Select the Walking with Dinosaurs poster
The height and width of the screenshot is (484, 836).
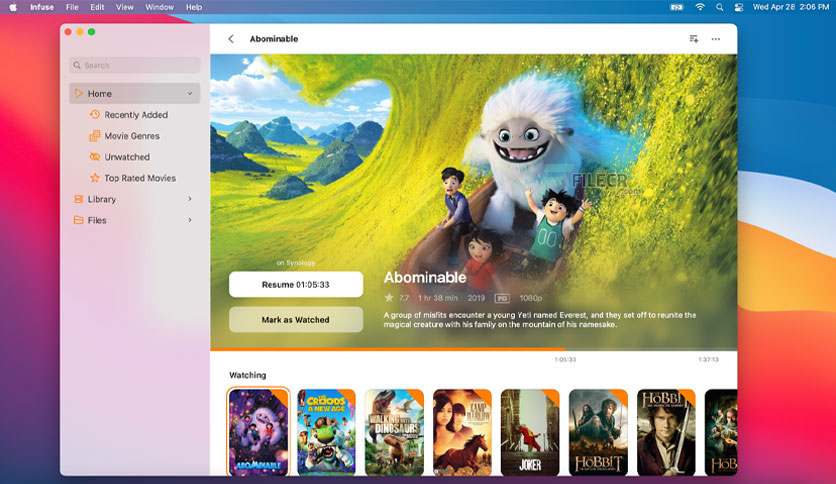click(x=394, y=432)
